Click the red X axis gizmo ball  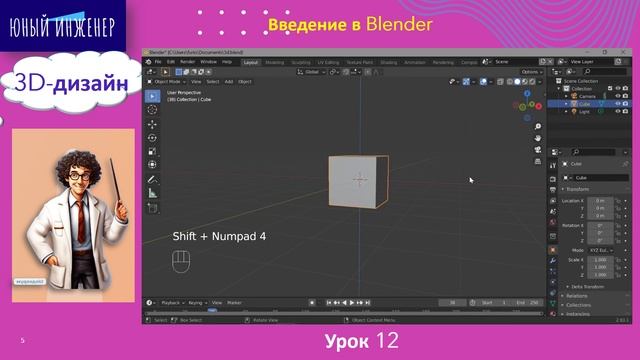point(539,106)
